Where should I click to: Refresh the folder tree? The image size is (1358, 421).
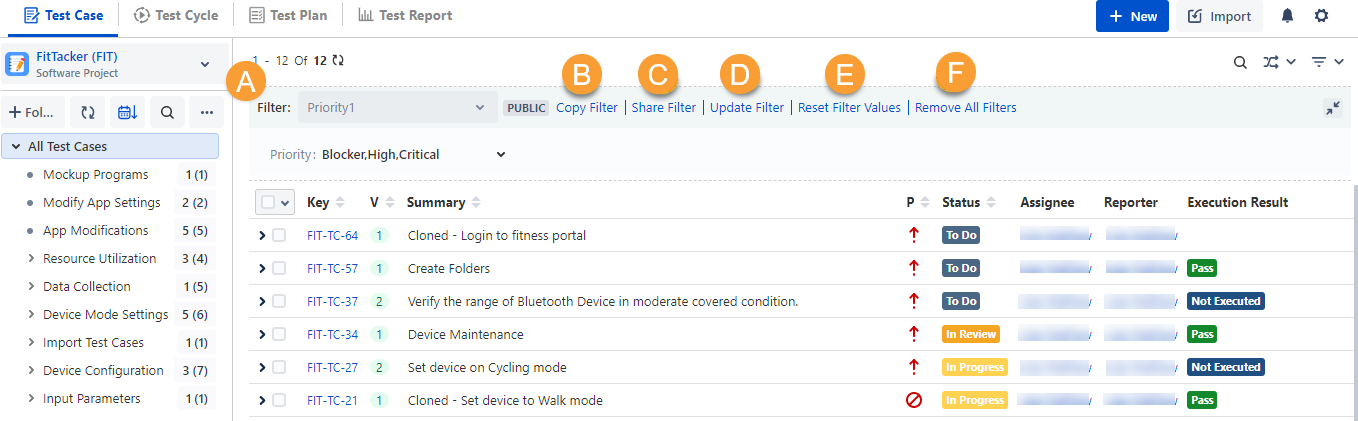point(88,113)
